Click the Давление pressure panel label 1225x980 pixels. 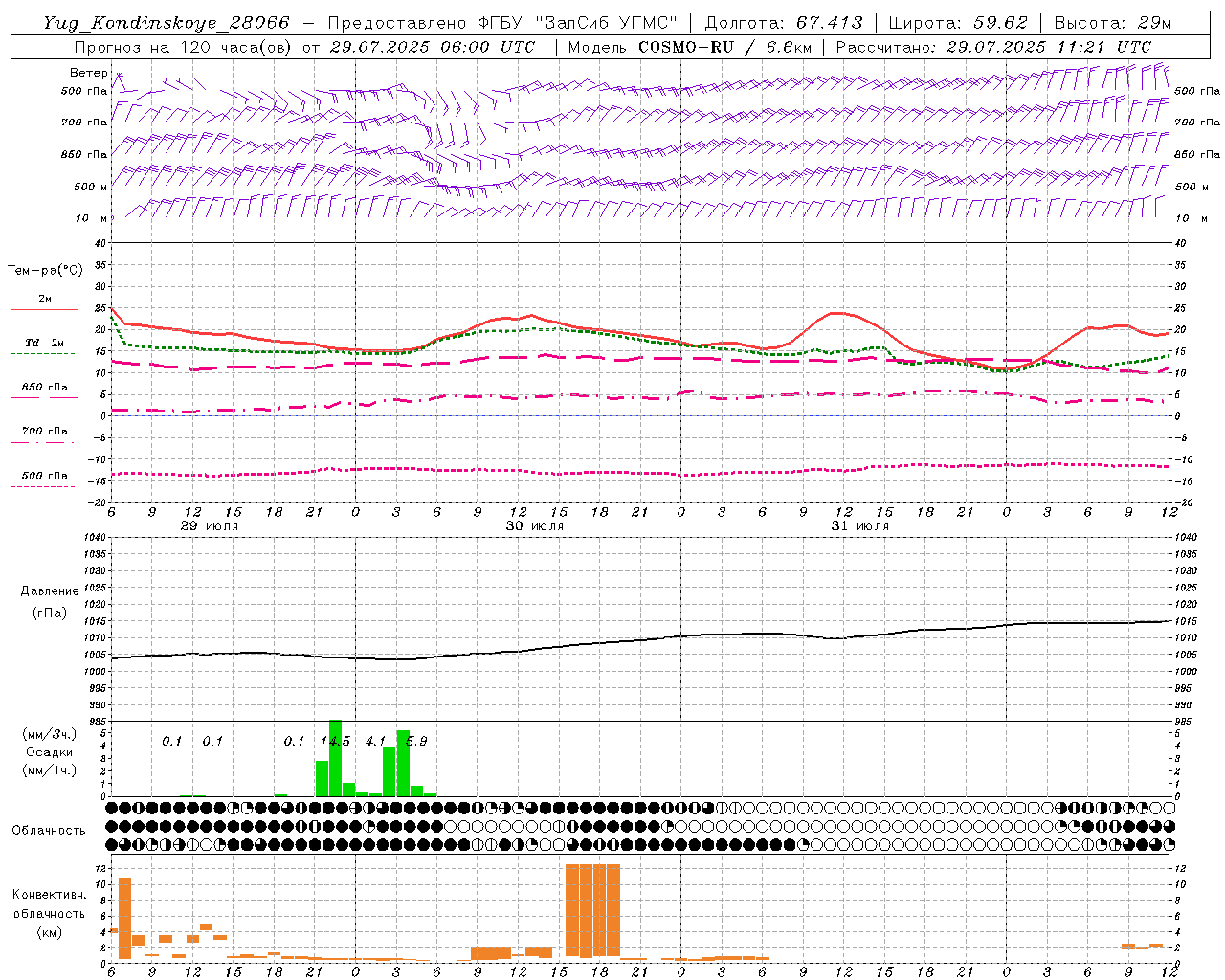tap(50, 591)
